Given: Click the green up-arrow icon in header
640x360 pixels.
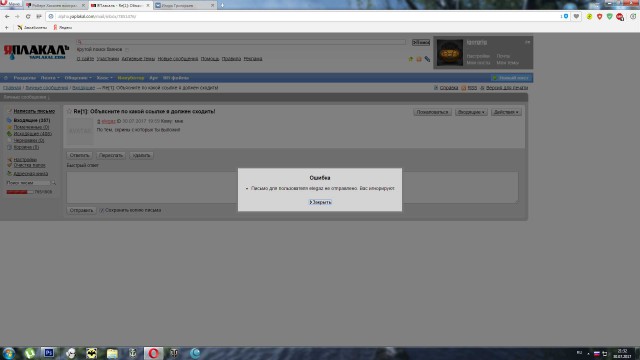Looking at the screenshot, I should 411,59.
